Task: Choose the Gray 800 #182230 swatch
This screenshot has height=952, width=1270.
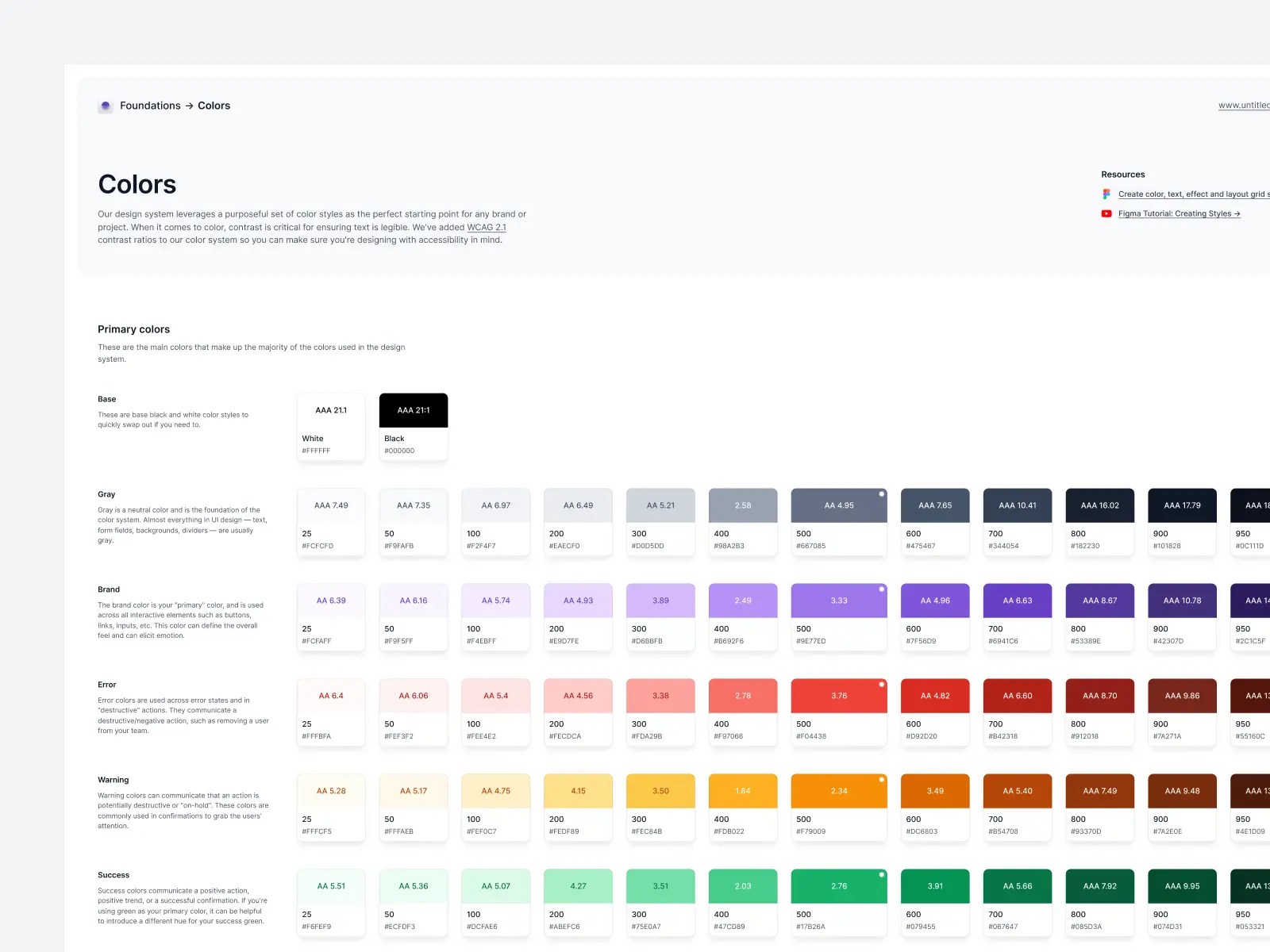Action: point(1100,522)
